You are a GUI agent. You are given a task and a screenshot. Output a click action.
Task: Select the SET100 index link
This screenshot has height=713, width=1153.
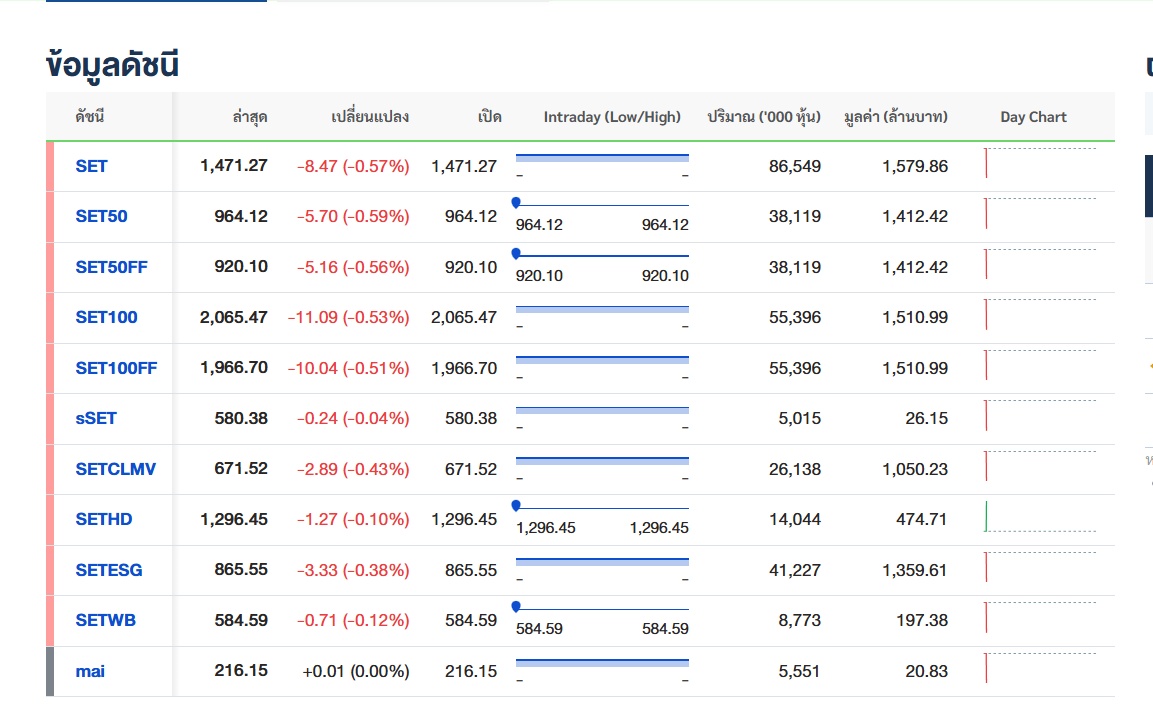tap(106, 317)
